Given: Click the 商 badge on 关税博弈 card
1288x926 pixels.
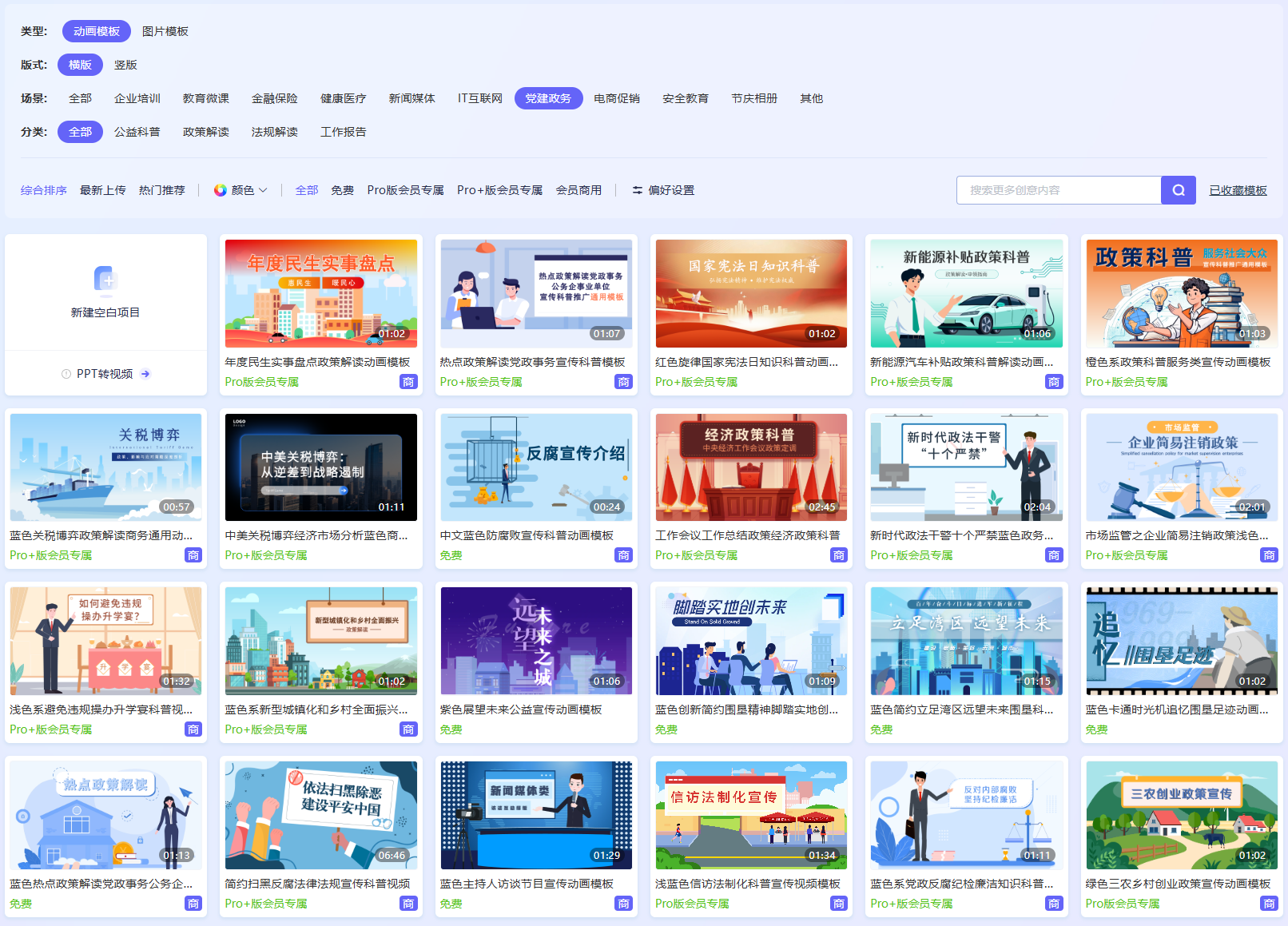Looking at the screenshot, I should [x=193, y=555].
